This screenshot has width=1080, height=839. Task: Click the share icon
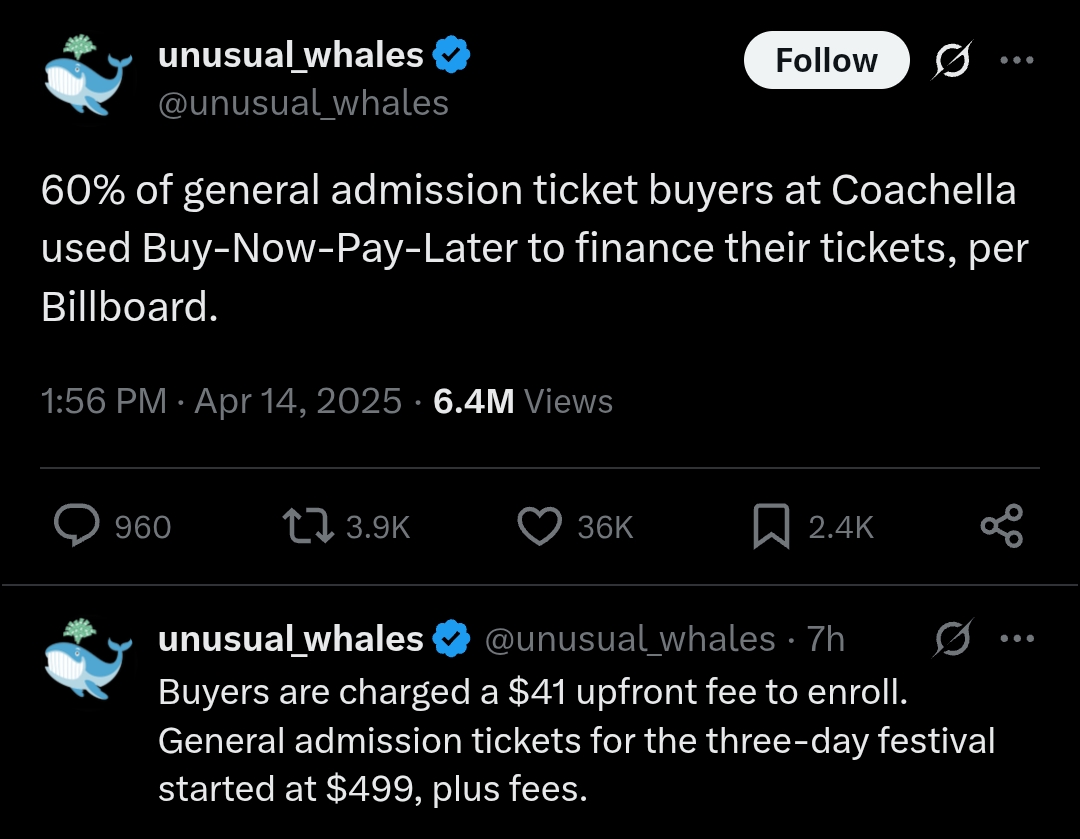coord(1001,526)
